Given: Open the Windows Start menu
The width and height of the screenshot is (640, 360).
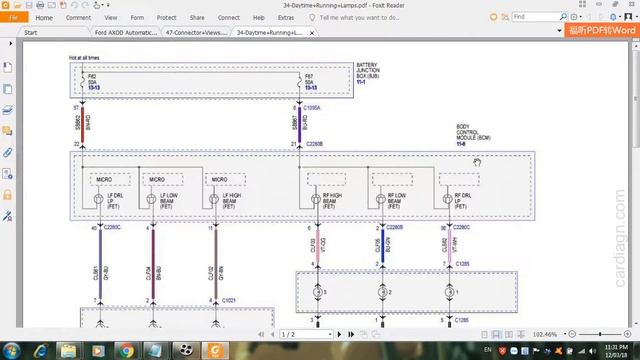Looking at the screenshot, I should (12, 351).
